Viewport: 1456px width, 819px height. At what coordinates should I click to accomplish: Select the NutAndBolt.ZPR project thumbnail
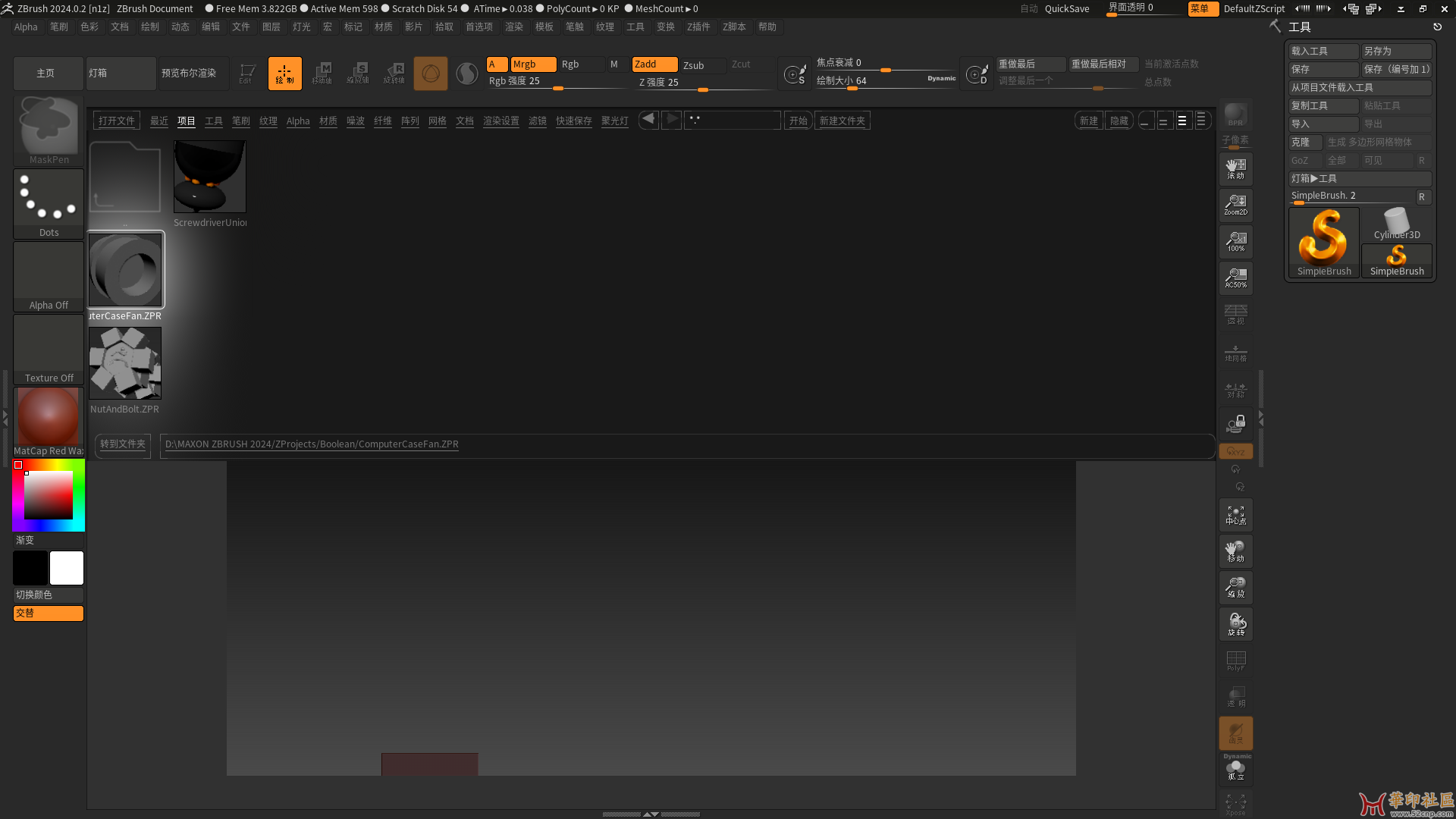125,363
